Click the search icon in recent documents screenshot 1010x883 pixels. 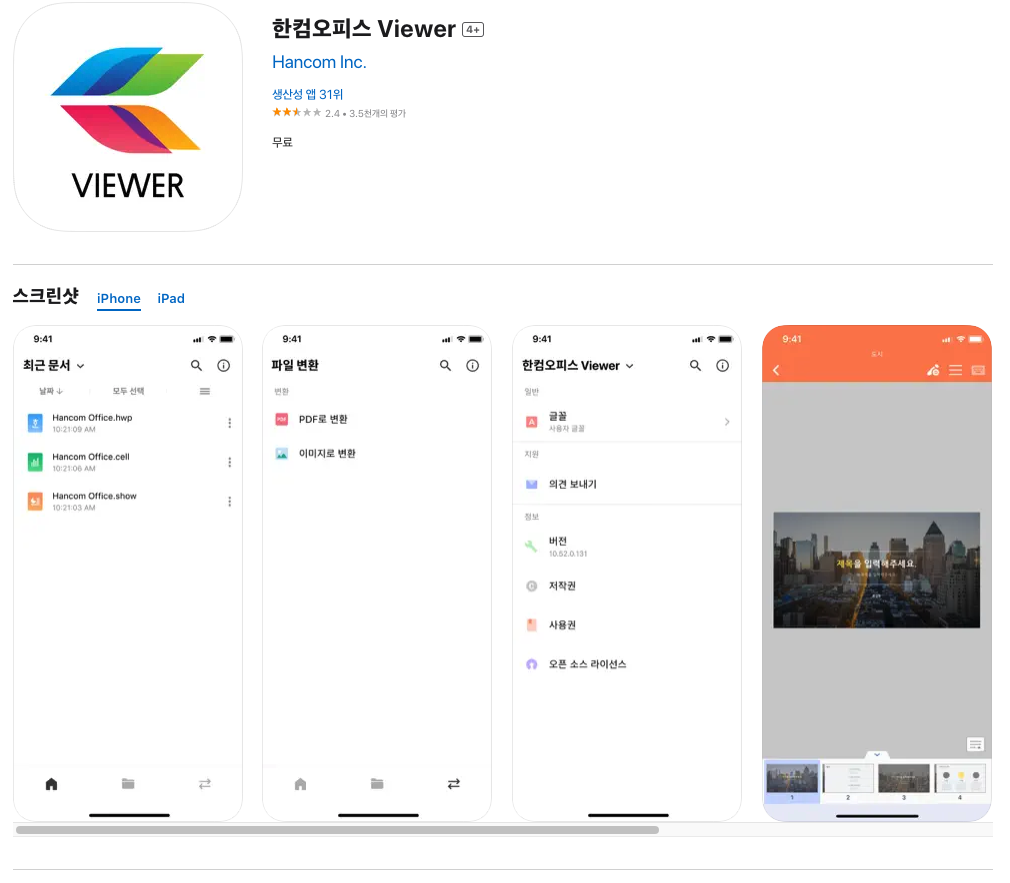196,366
